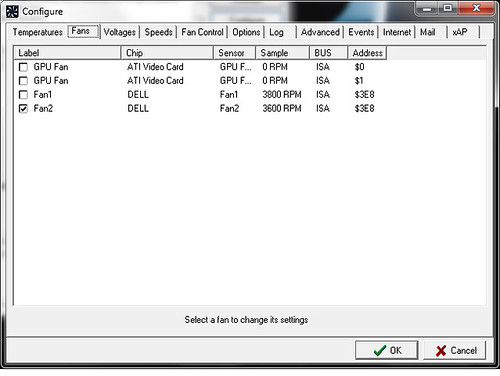Click the Sensor column header

[x=234, y=53]
